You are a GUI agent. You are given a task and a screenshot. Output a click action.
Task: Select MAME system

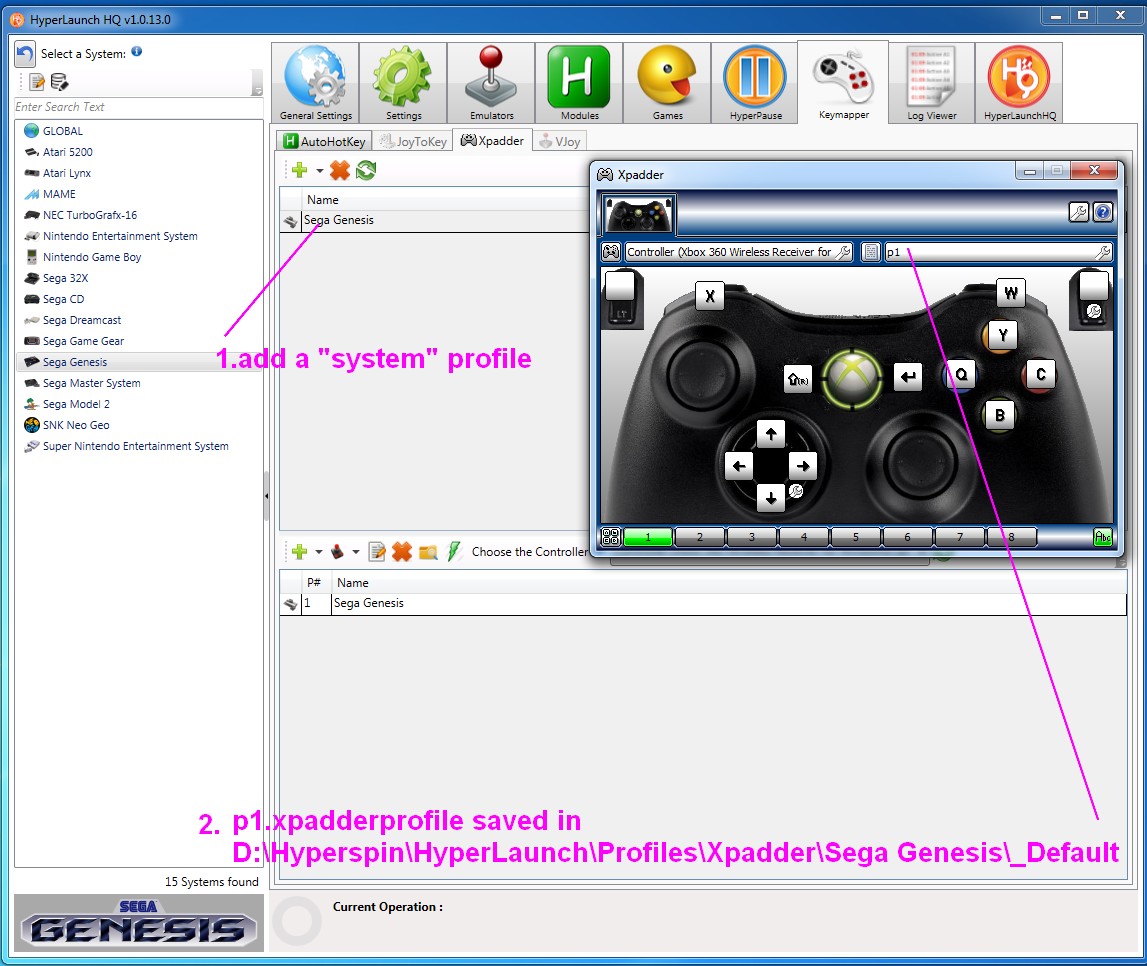click(59, 194)
